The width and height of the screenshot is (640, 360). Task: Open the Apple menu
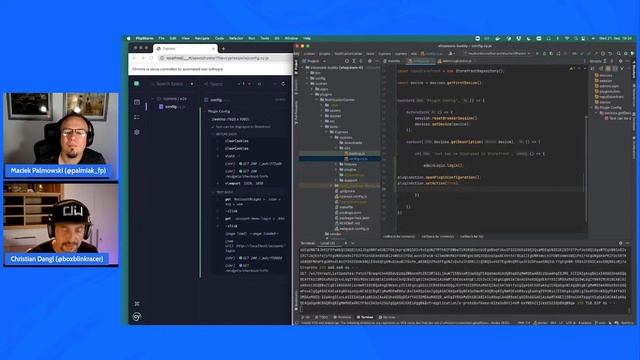129,38
